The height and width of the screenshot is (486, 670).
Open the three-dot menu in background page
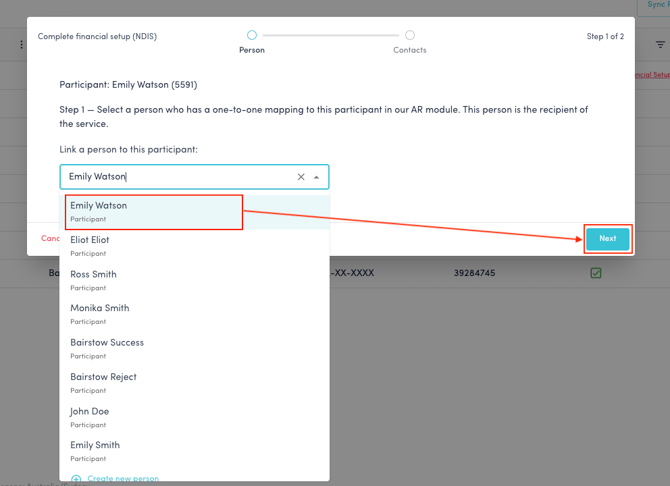[x=21, y=44]
